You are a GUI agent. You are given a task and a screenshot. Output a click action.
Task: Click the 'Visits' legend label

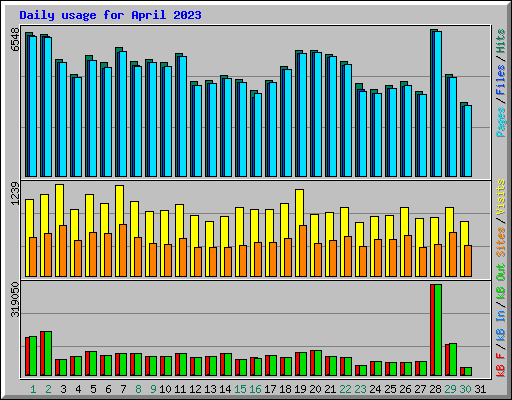(x=500, y=197)
